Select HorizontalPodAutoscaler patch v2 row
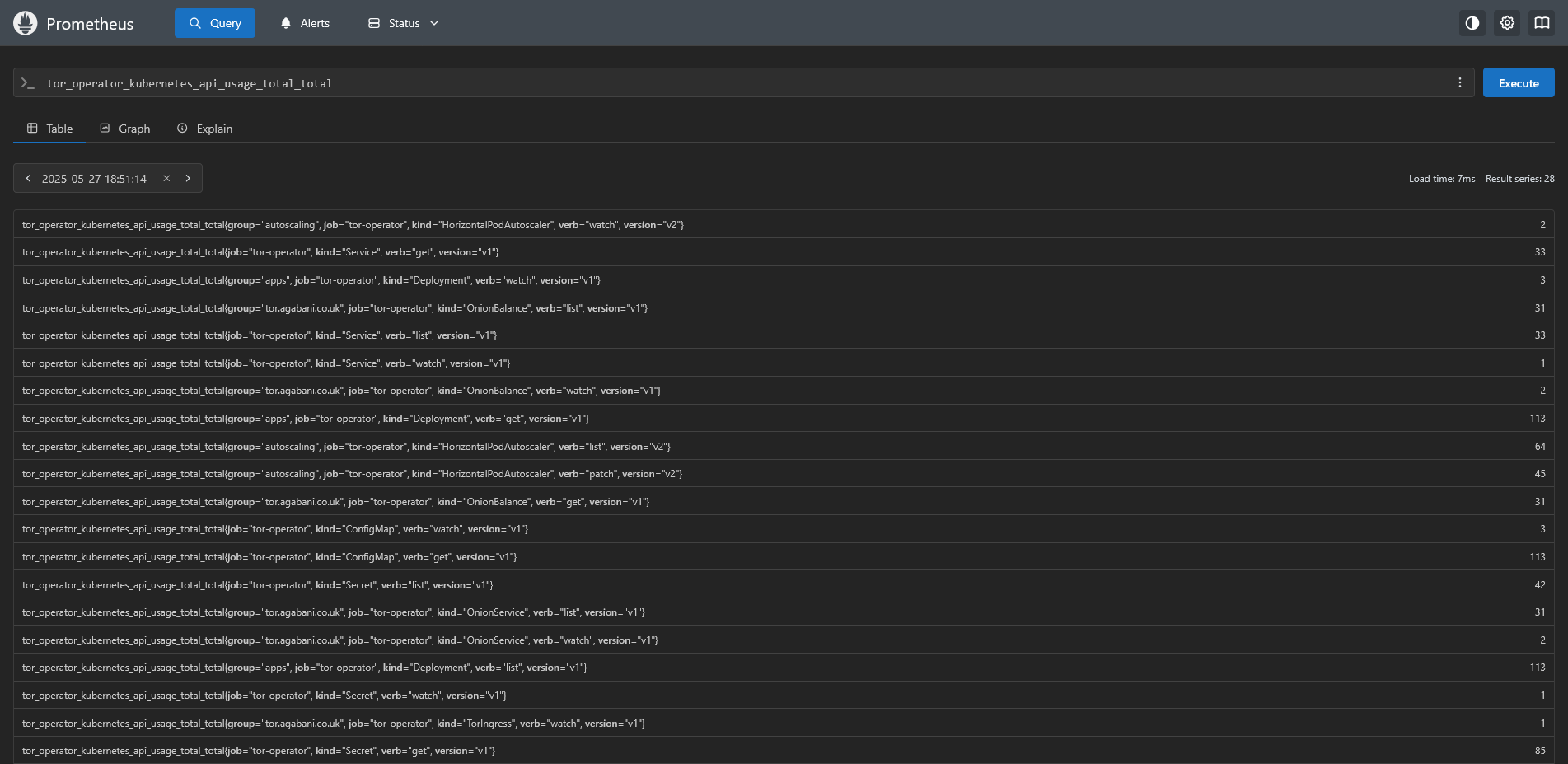1568x764 pixels. (x=784, y=474)
